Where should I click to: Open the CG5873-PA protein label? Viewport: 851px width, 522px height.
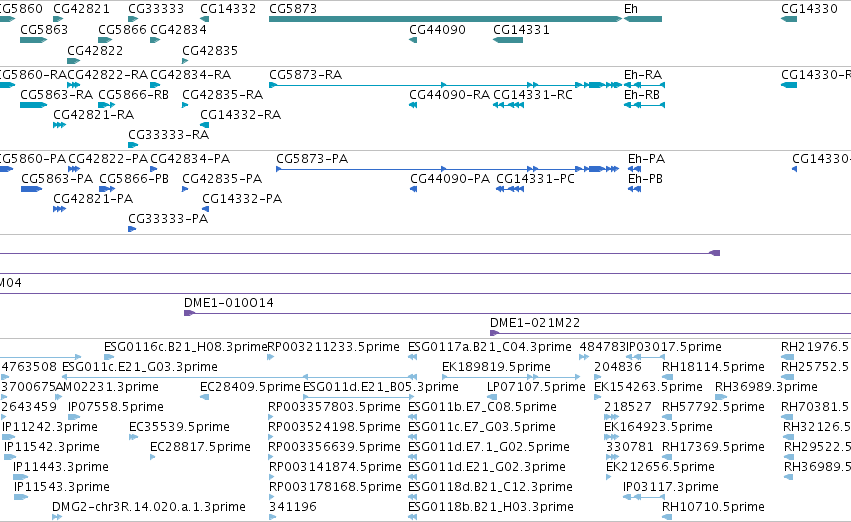pos(312,158)
